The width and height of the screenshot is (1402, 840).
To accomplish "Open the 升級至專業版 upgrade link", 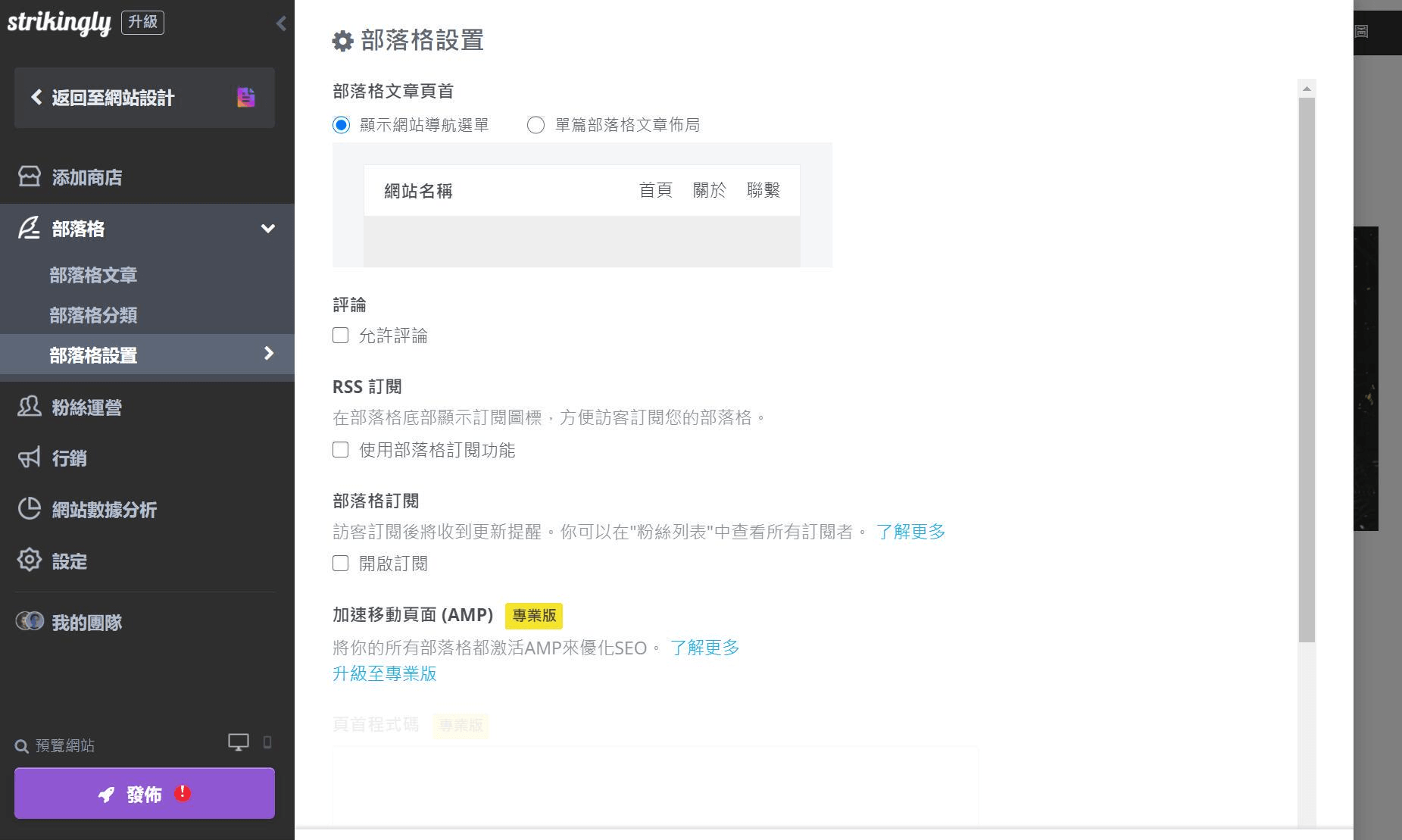I will point(384,673).
